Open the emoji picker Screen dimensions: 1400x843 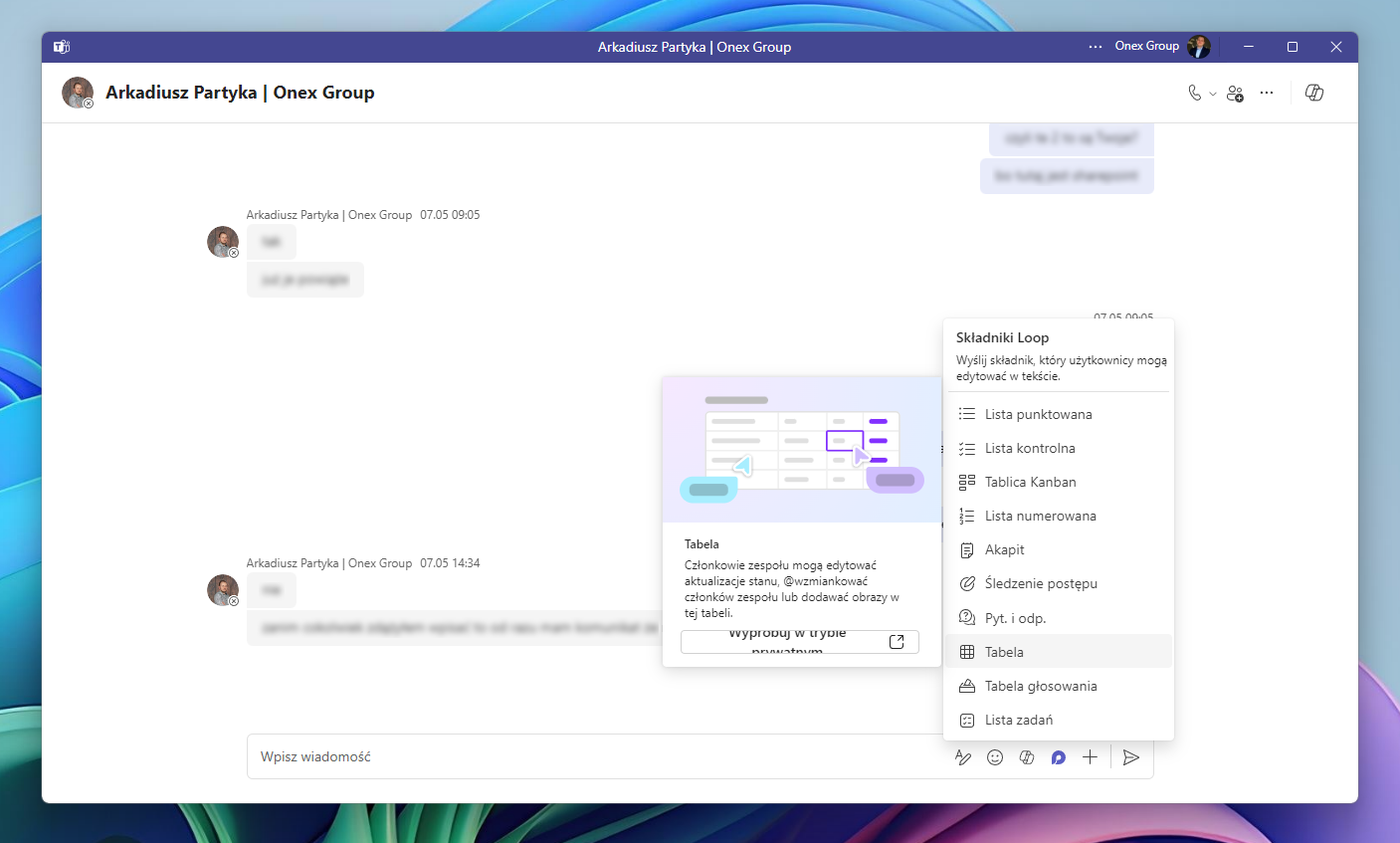(995, 757)
